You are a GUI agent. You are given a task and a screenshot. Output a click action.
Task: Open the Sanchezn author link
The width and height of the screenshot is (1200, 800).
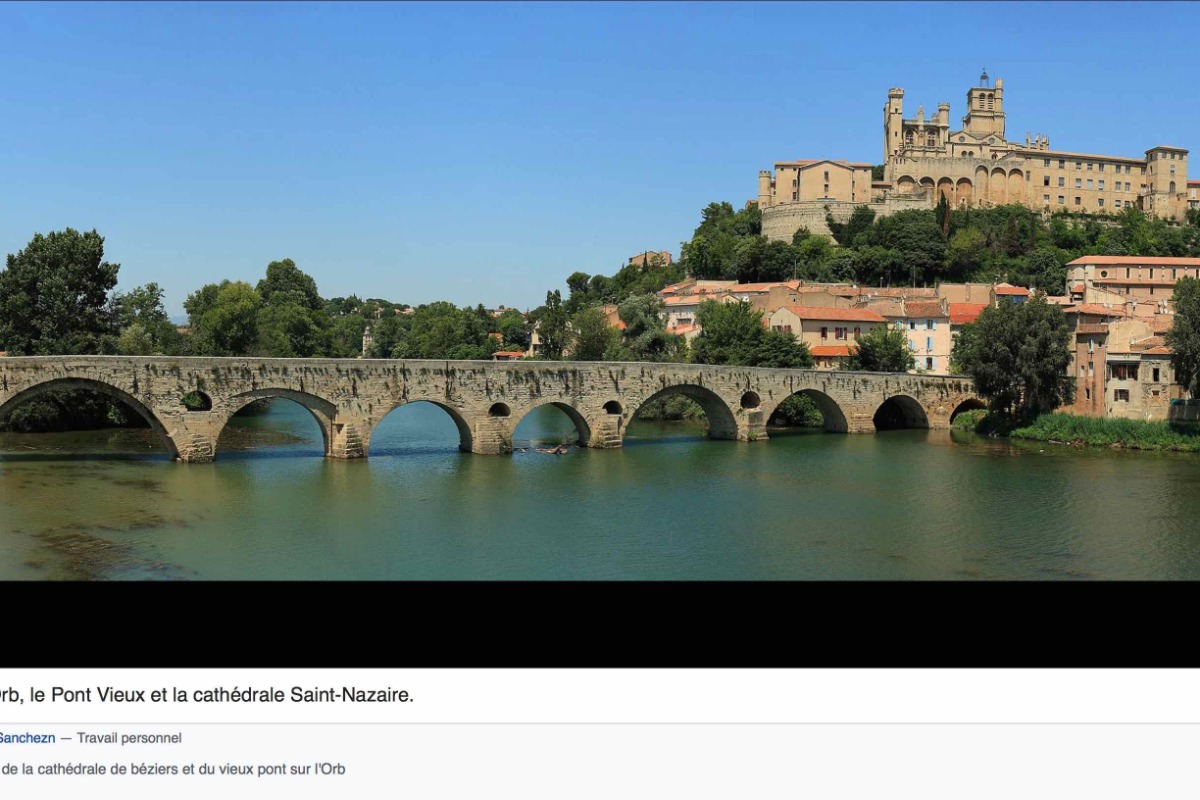coord(27,738)
